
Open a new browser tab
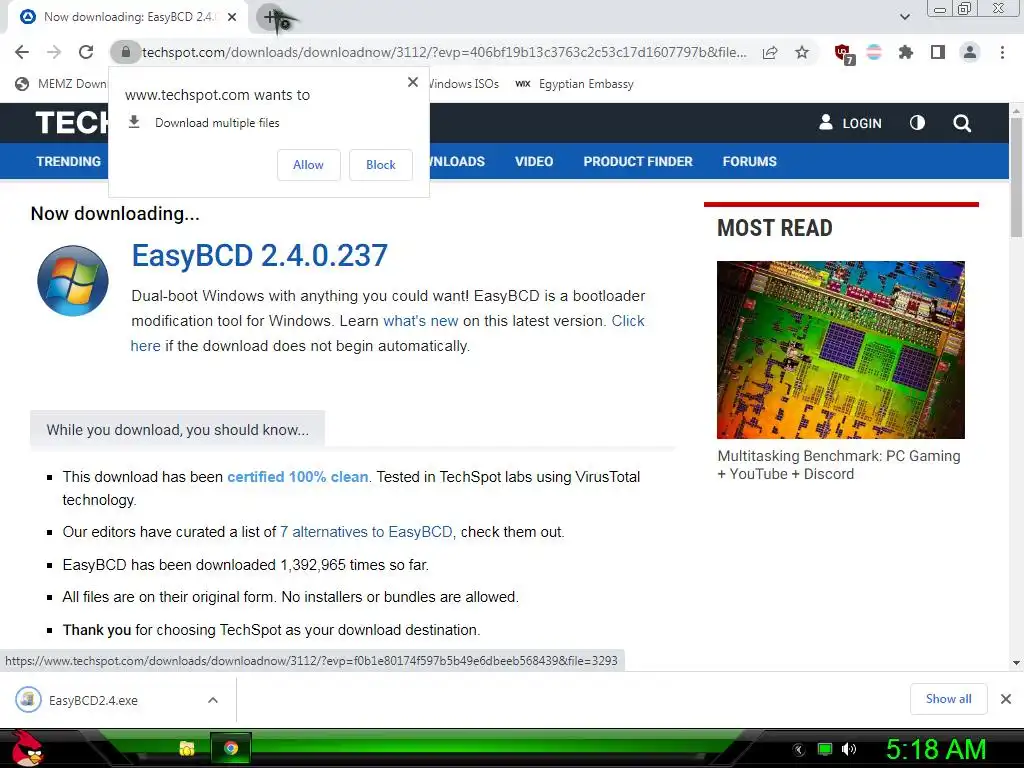point(270,18)
